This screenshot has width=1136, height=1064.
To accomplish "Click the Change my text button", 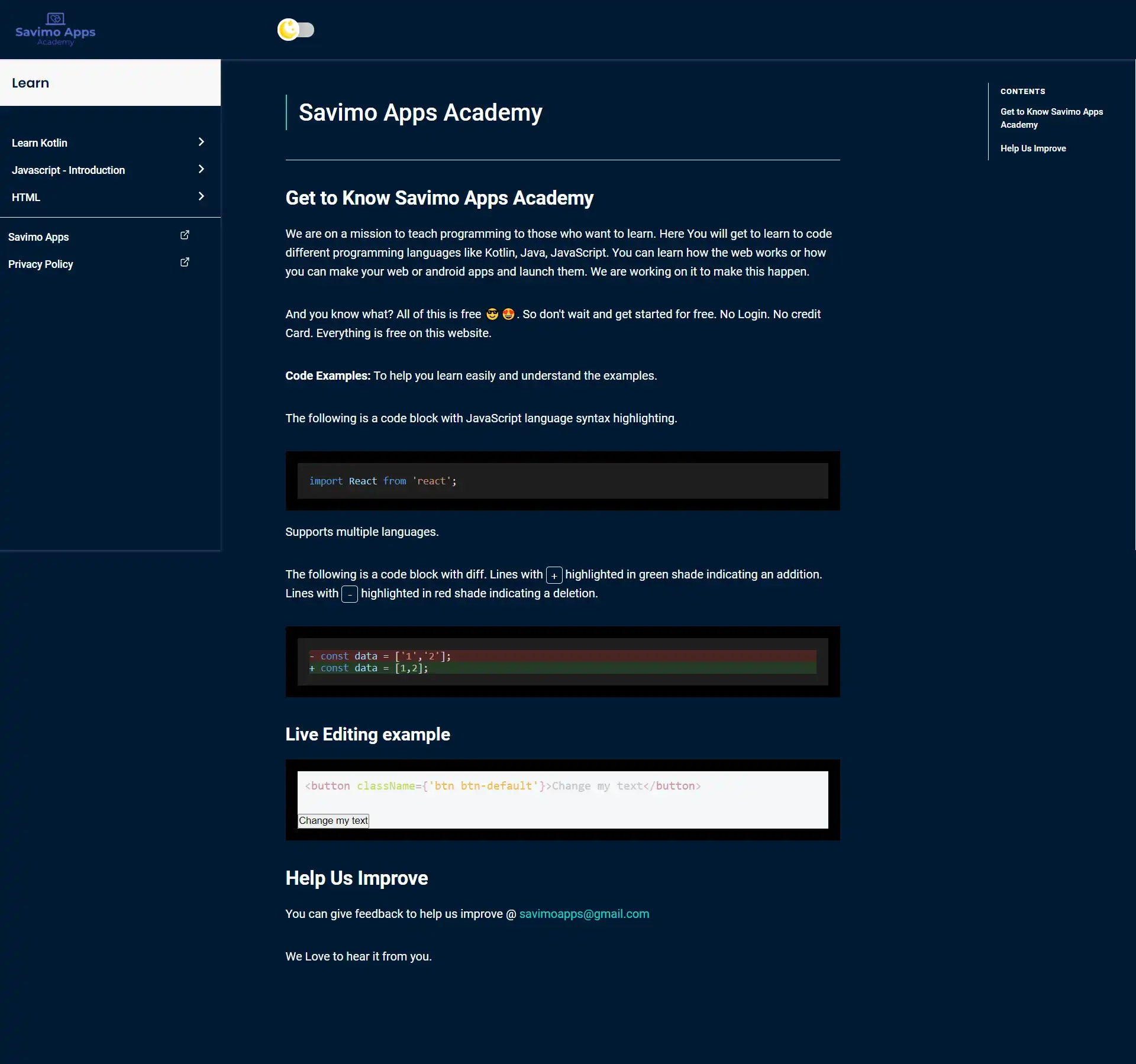I will pyautogui.click(x=333, y=820).
